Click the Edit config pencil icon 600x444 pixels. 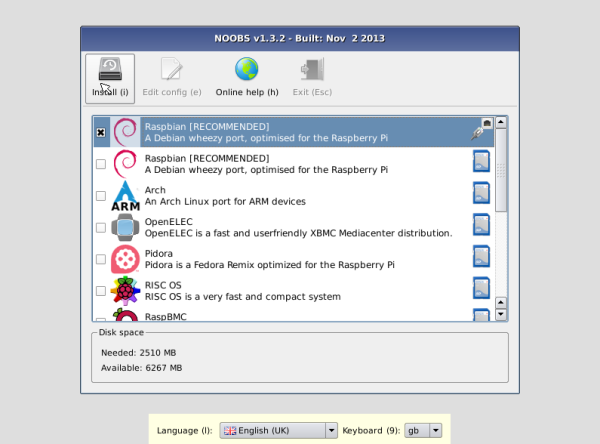pyautogui.click(x=171, y=69)
